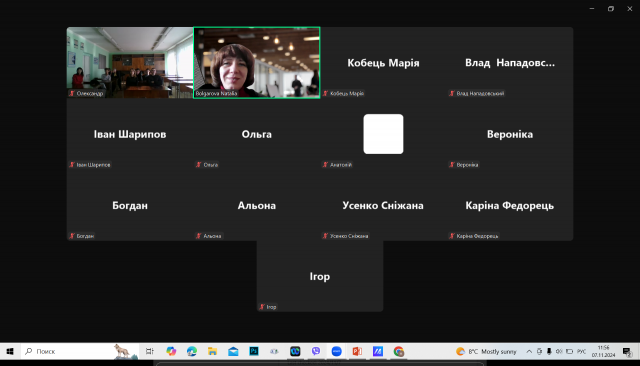Viewport: 640px width, 366px height.
Task: Click the large Ігор name in the tile
Action: (320, 277)
